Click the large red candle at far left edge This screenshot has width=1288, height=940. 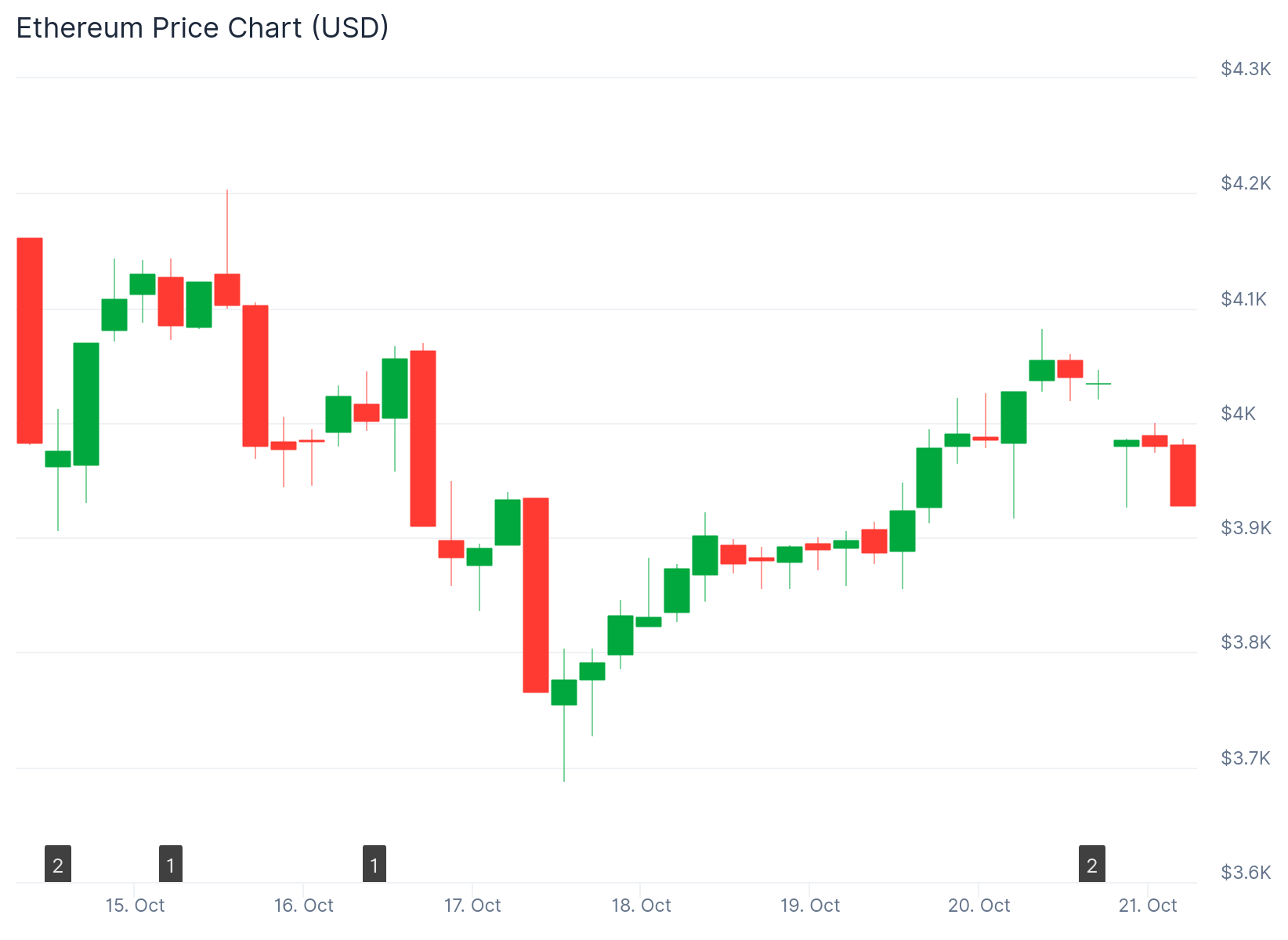click(30, 341)
